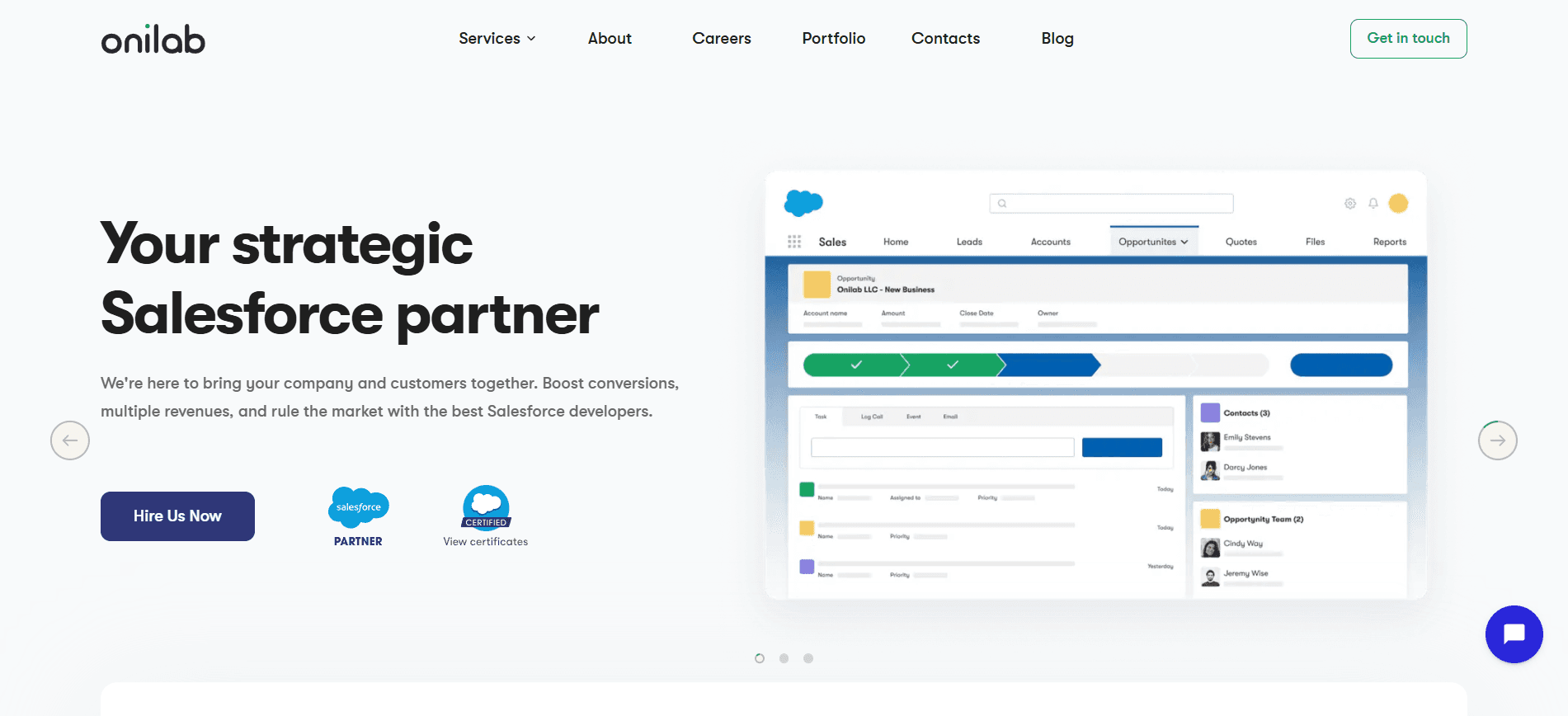
Task: Click first green completed stage checkmark
Action: pyautogui.click(x=856, y=365)
